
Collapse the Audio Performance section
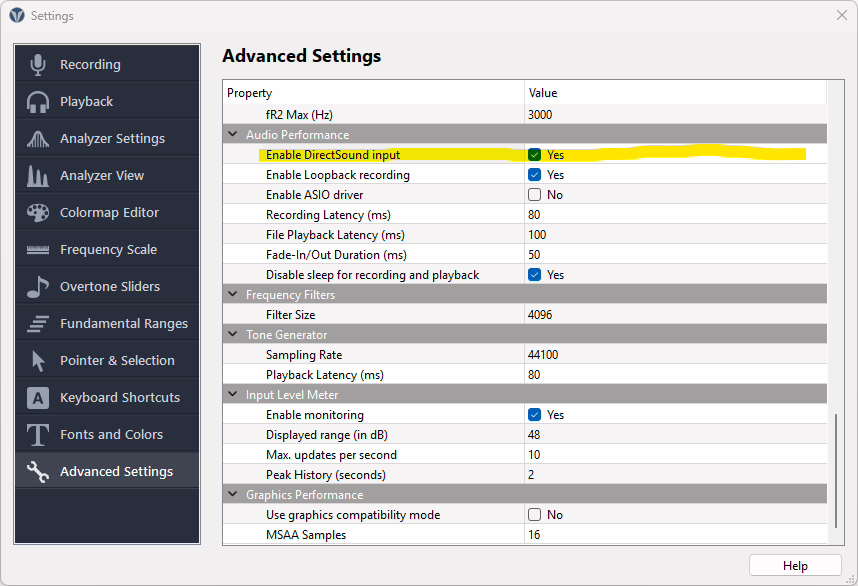pos(233,134)
